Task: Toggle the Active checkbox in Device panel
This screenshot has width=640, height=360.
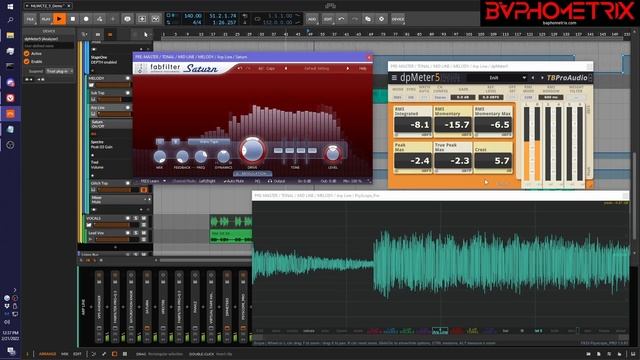Action: coord(27,53)
